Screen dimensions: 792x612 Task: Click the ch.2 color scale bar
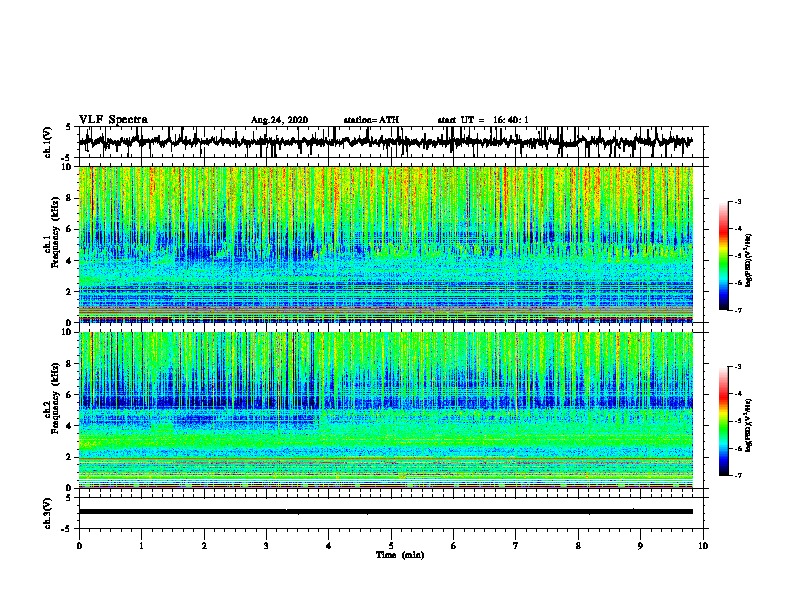[x=723, y=421]
